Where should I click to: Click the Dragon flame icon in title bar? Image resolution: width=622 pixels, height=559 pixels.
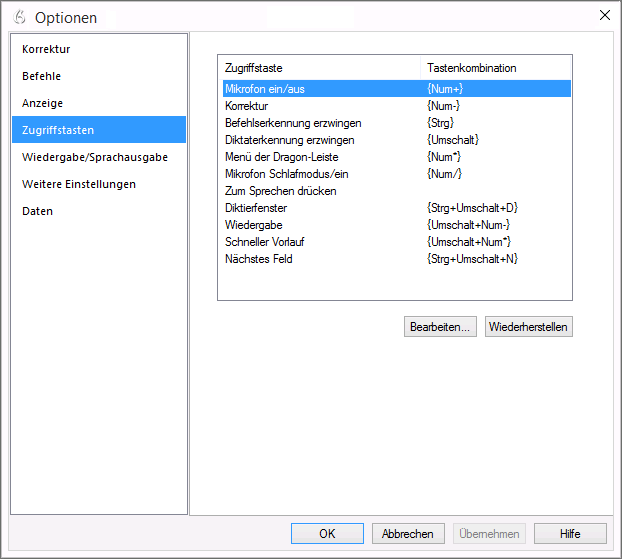point(19,17)
